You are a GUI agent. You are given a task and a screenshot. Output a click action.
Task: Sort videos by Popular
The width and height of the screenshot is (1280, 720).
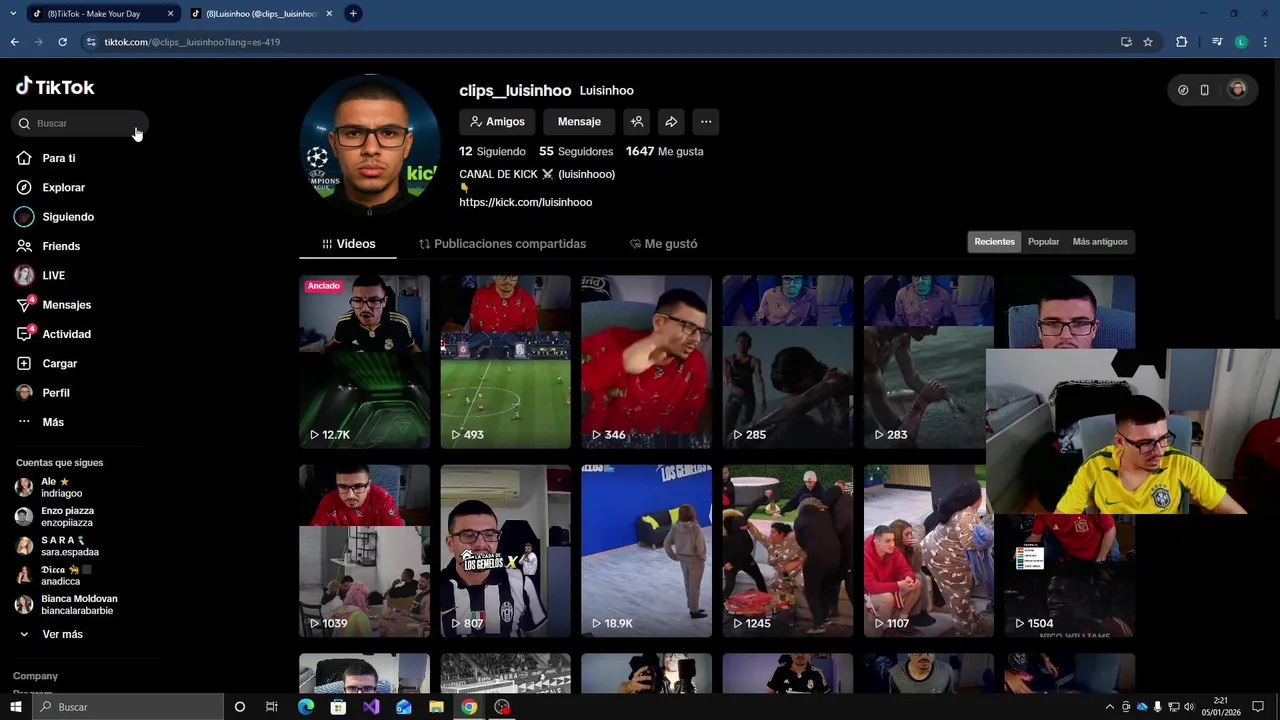(x=1043, y=242)
